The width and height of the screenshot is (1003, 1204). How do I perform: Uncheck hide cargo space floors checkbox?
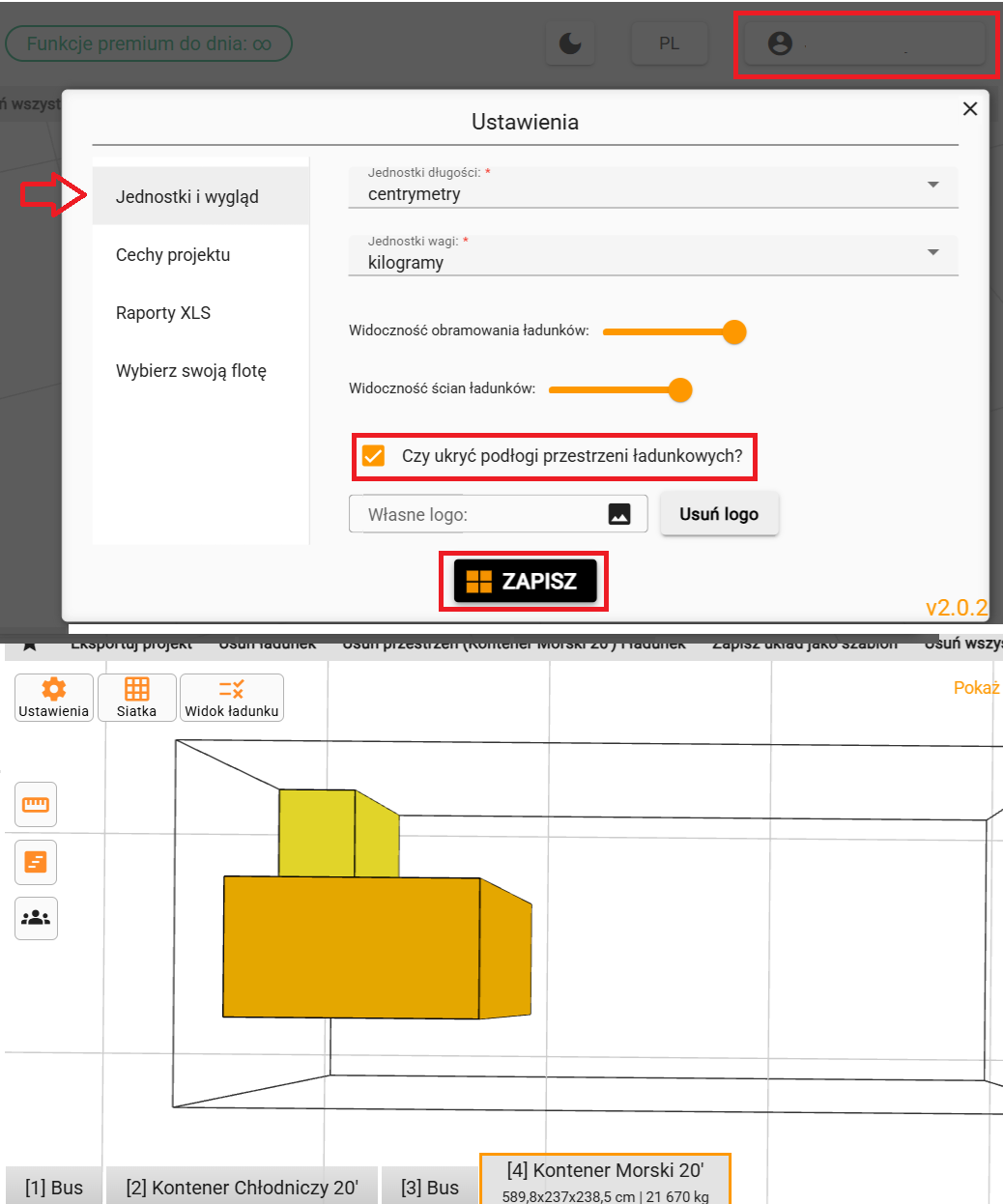373,456
